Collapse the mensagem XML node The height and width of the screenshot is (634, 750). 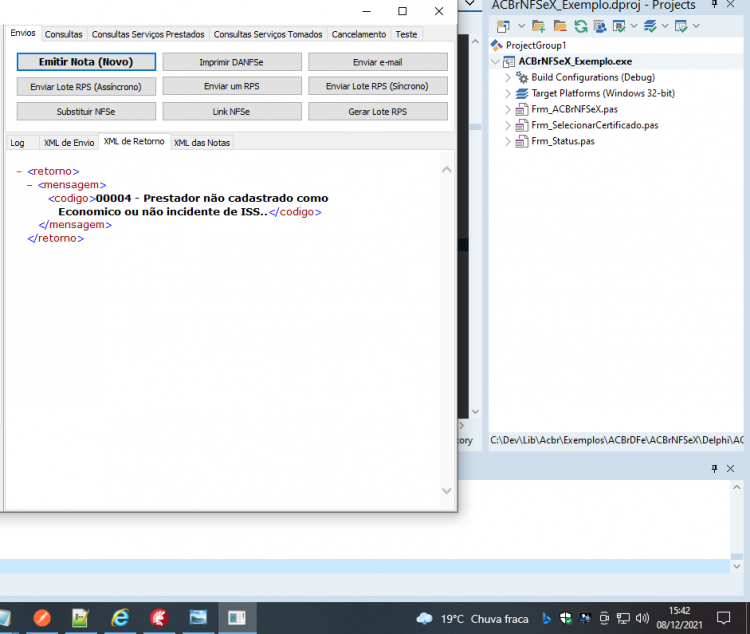tap(30, 185)
